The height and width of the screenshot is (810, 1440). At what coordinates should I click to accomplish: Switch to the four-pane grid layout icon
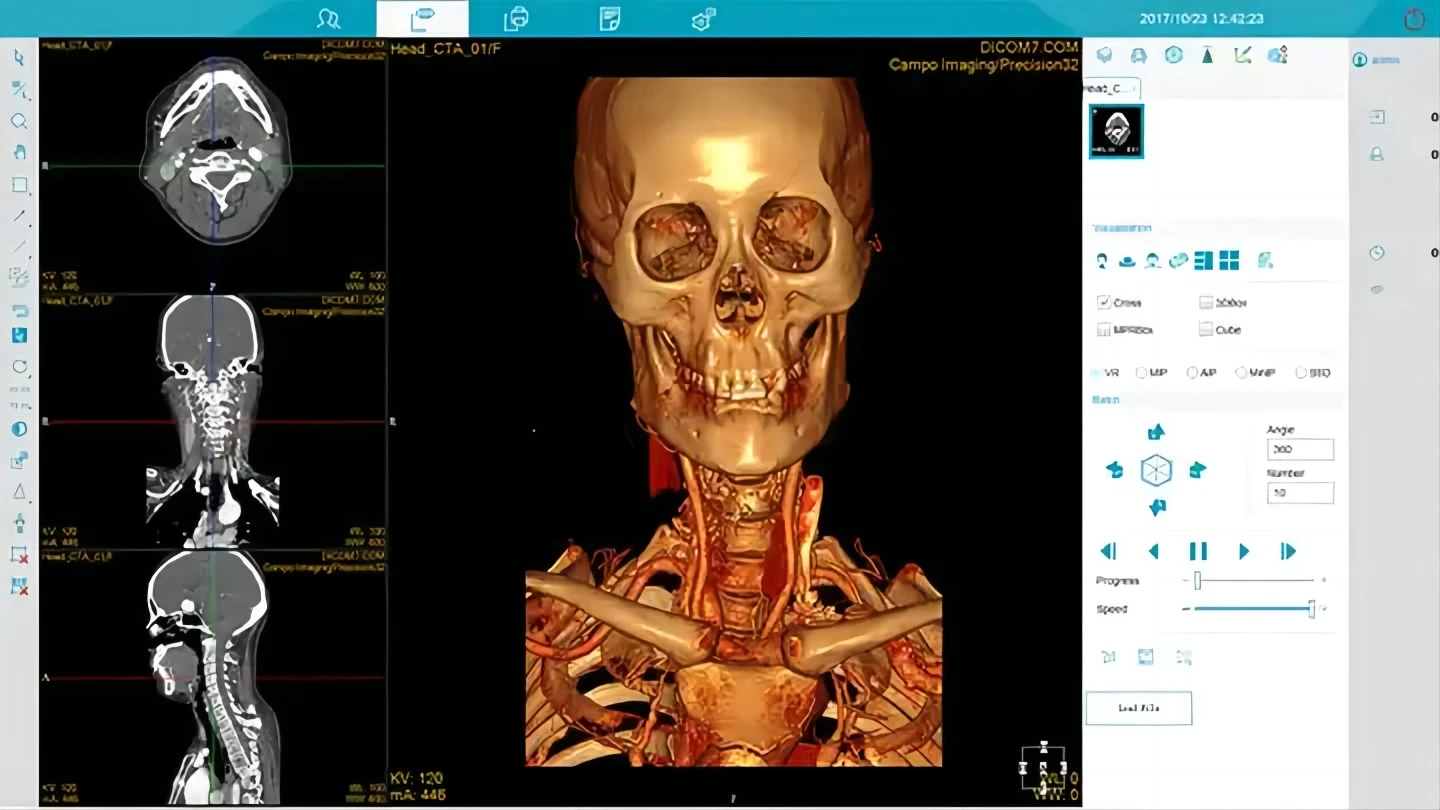pos(1229,261)
